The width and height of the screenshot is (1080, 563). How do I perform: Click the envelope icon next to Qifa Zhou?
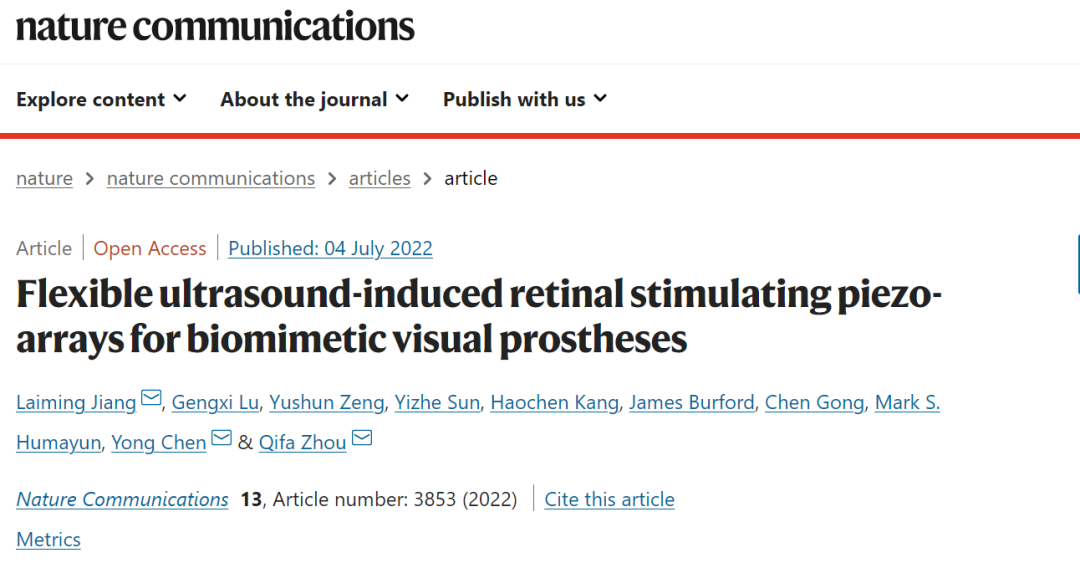click(x=362, y=438)
